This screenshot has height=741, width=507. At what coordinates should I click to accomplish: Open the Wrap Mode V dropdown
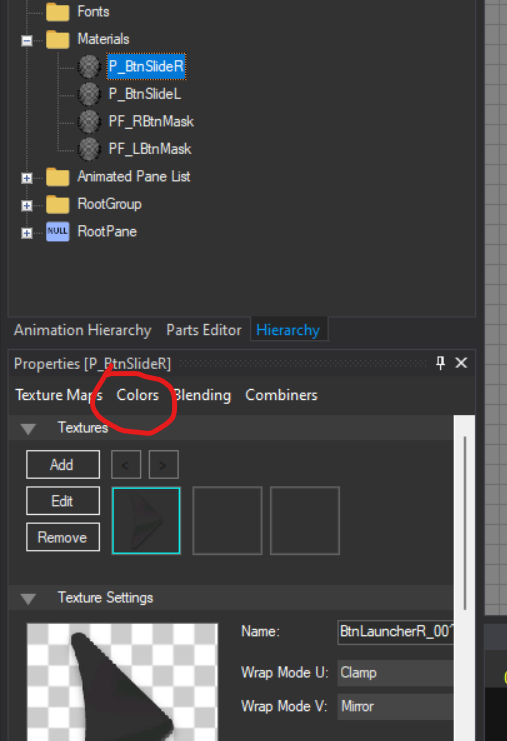[x=395, y=707]
